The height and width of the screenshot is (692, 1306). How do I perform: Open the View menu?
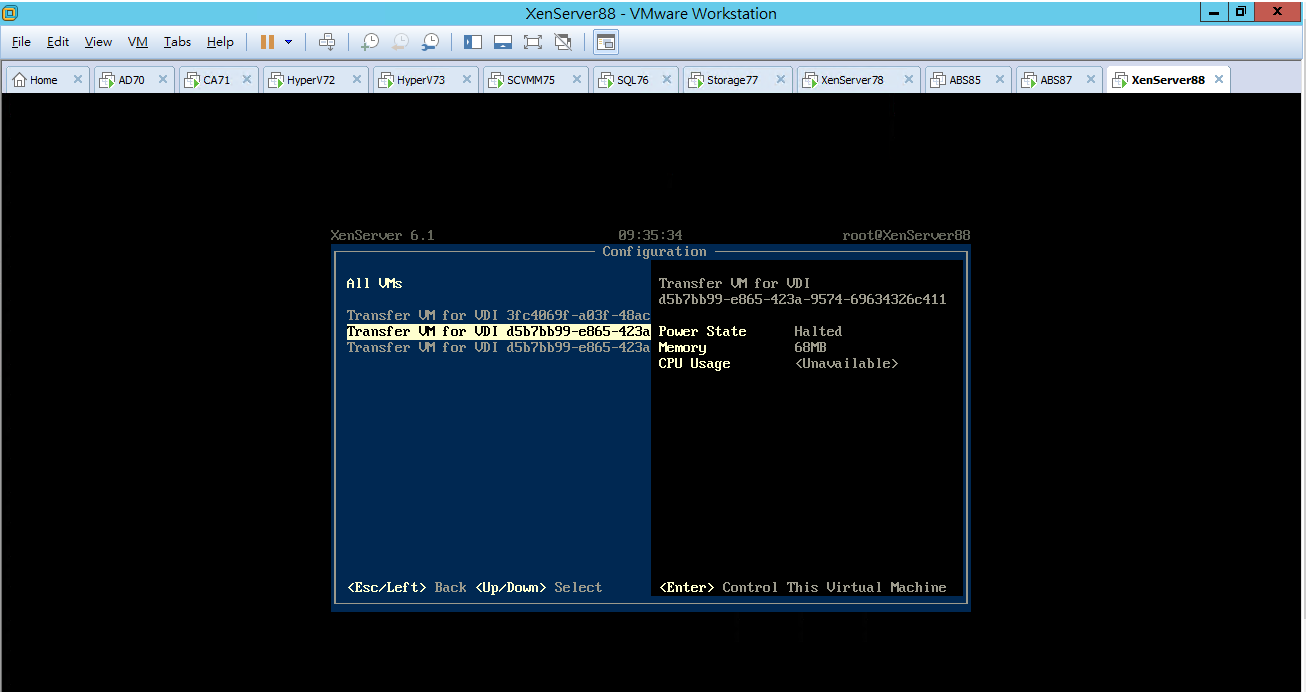tap(98, 42)
